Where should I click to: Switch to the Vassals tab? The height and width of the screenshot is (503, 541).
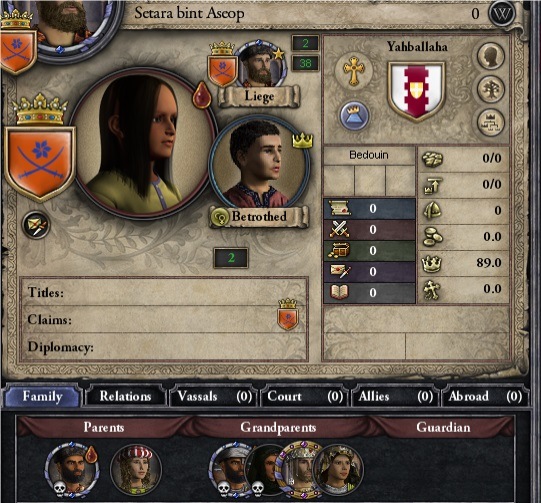[214, 396]
